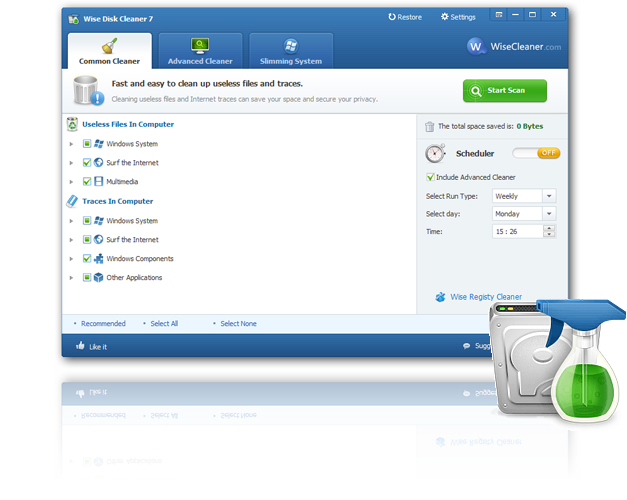The width and height of the screenshot is (627, 500).
Task: Click the Useless Files In Computer heading
Action: 128,124
